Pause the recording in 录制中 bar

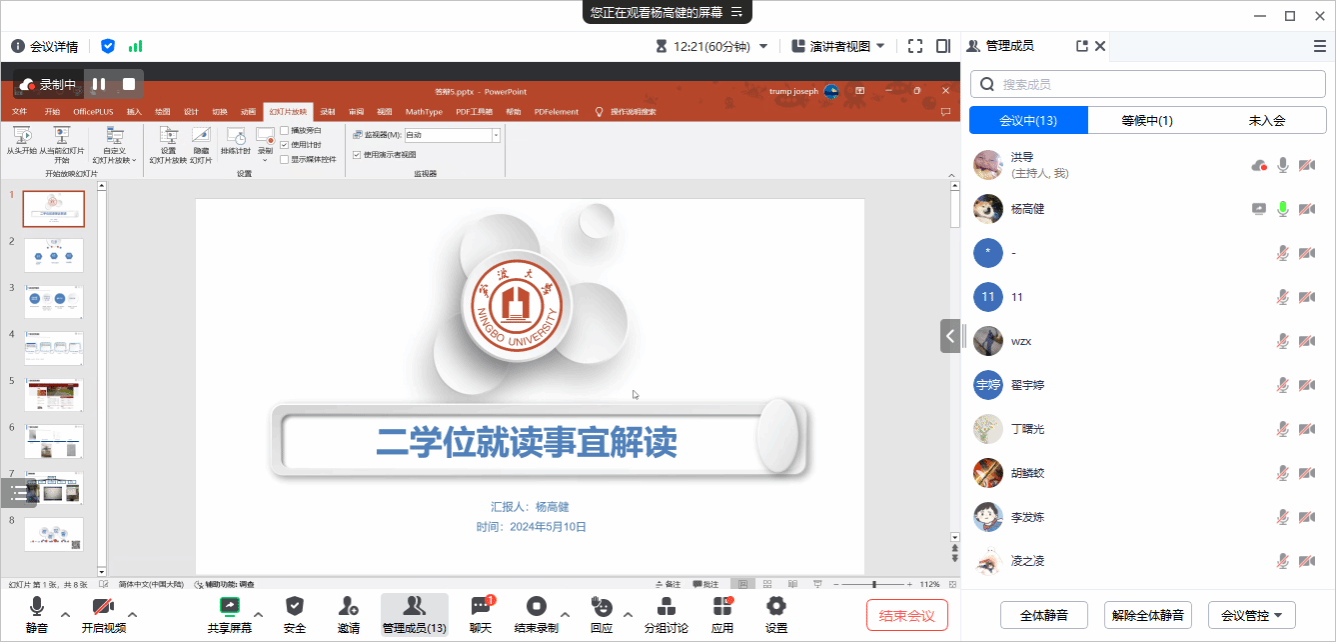click(99, 85)
